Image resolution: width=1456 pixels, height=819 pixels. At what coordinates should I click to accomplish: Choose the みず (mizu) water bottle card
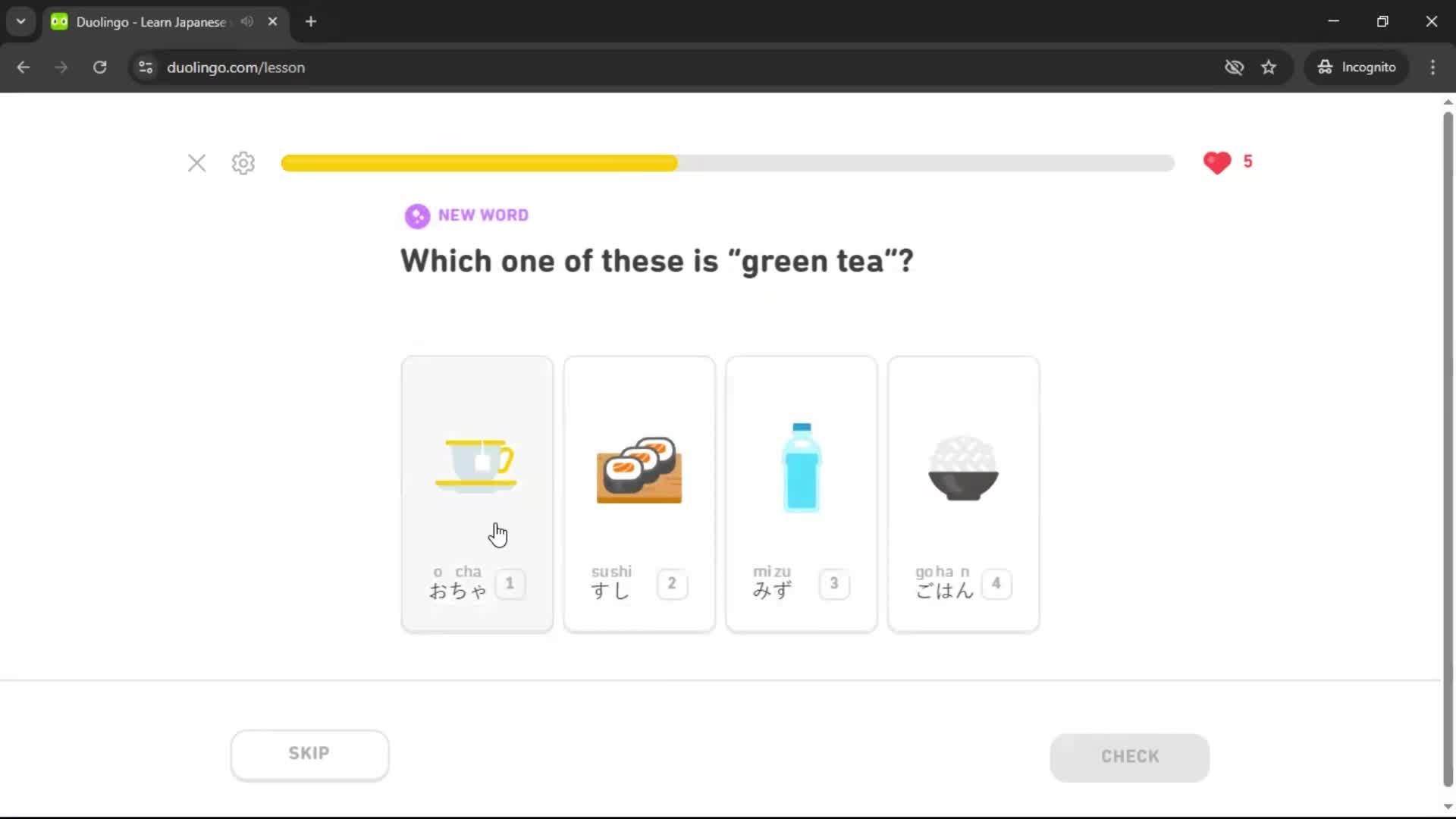pos(801,493)
